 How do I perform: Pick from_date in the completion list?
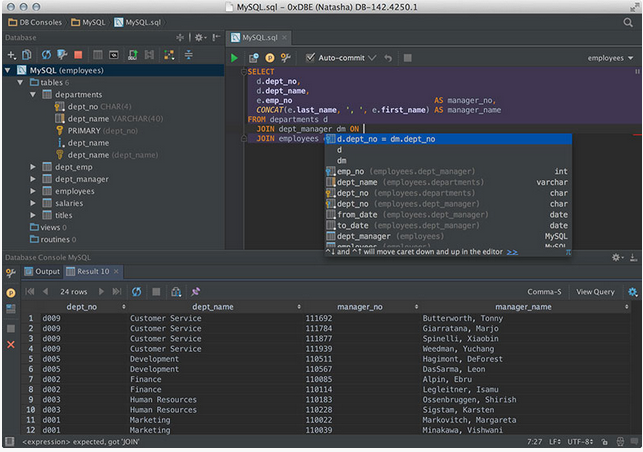[448, 215]
